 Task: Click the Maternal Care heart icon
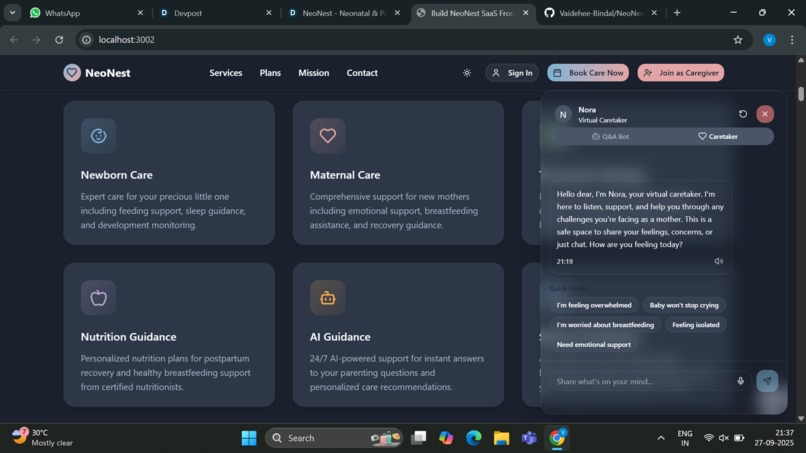coord(327,136)
